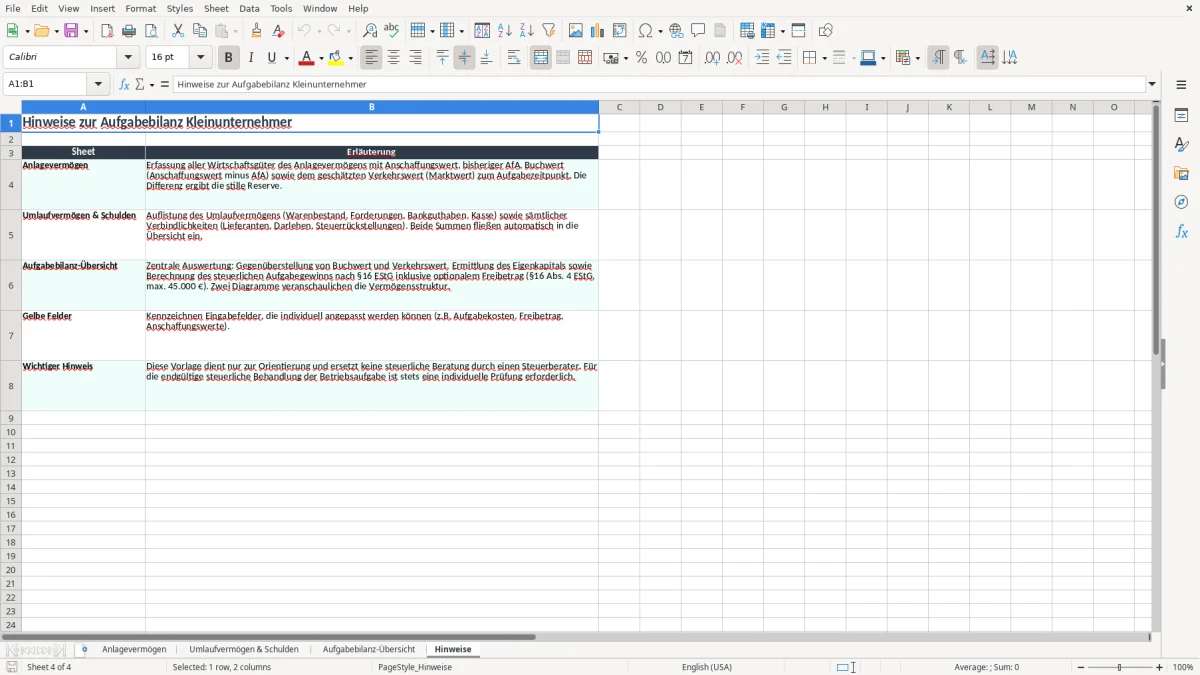Toggle Underline formatting

pyautogui.click(x=271, y=58)
